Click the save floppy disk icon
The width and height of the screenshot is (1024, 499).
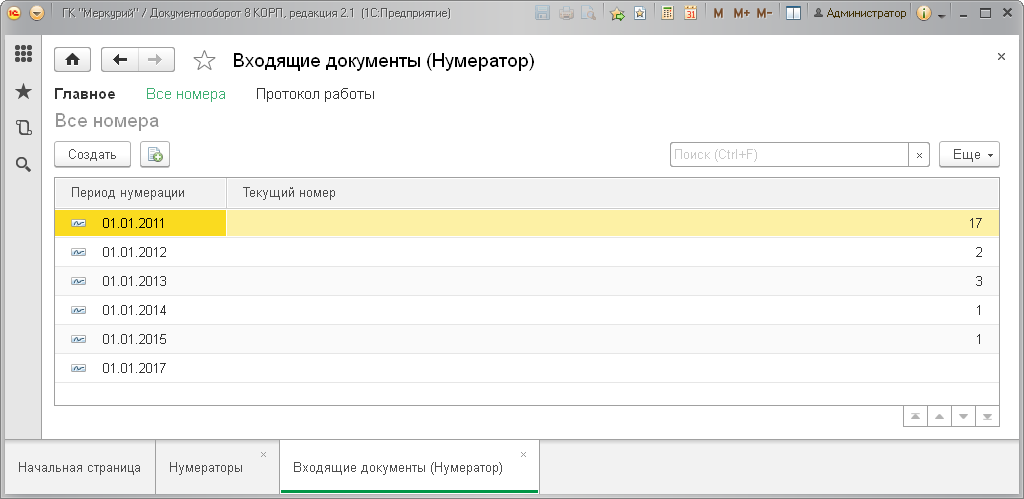pyautogui.click(x=542, y=13)
